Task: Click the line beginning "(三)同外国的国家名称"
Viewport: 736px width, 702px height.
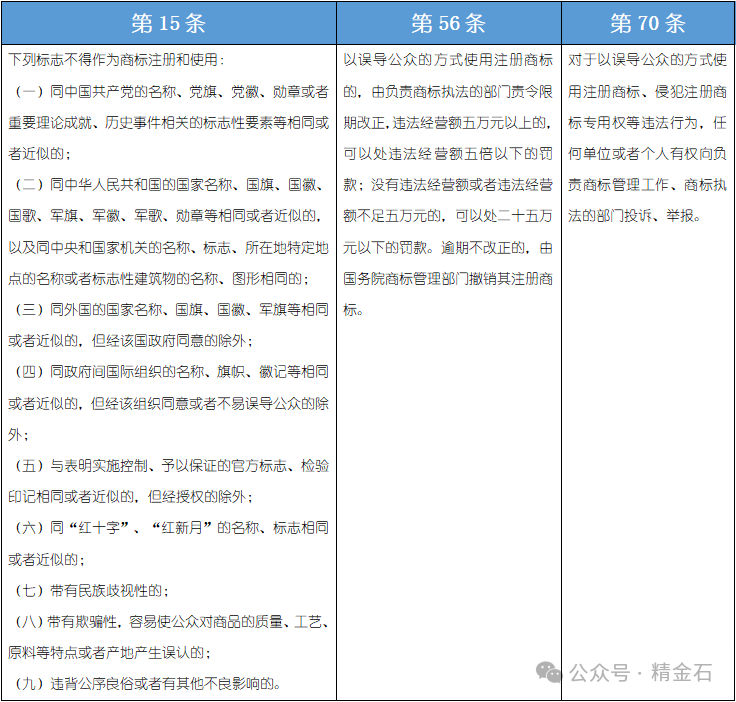Action: pyautogui.click(x=171, y=310)
